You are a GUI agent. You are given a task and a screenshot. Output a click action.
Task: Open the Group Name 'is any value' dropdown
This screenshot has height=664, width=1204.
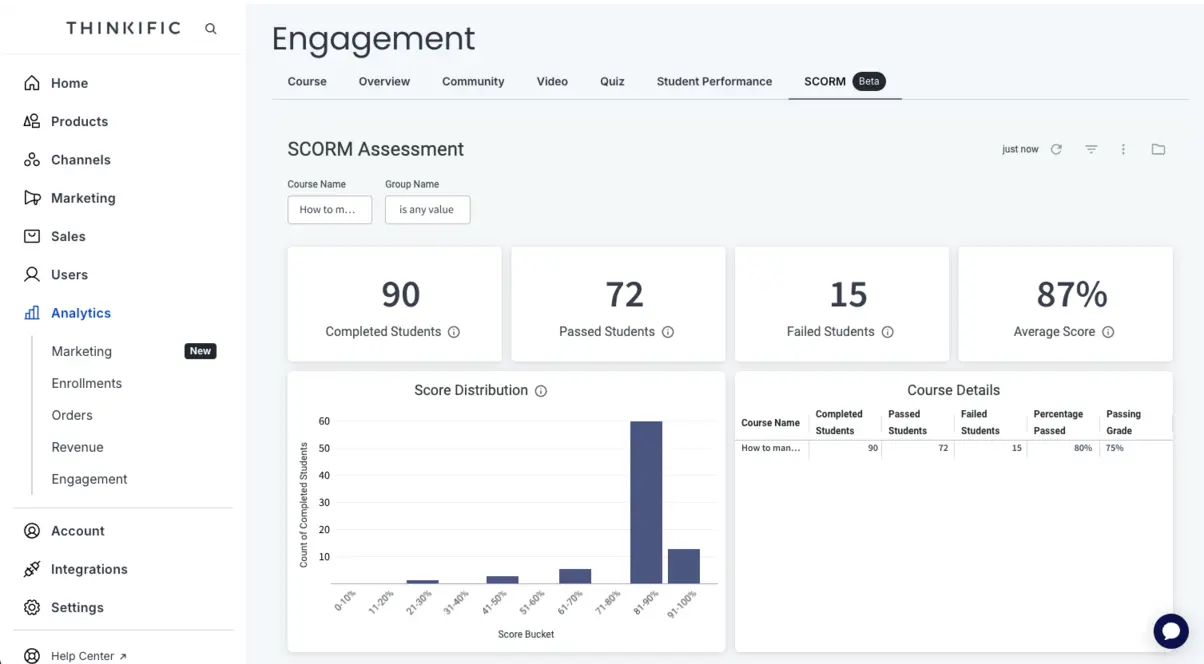427,210
